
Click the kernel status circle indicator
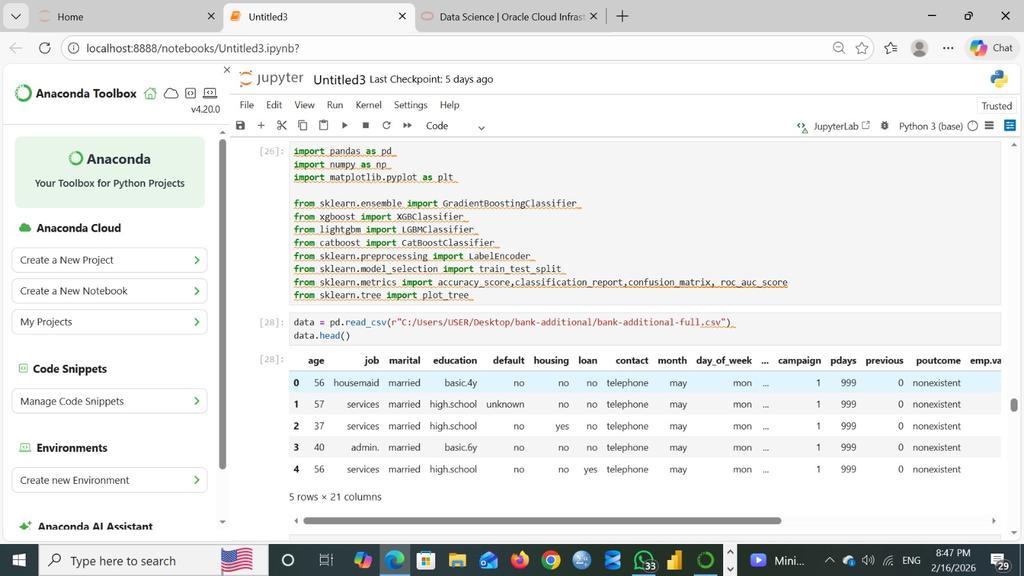pyautogui.click(x=972, y=126)
